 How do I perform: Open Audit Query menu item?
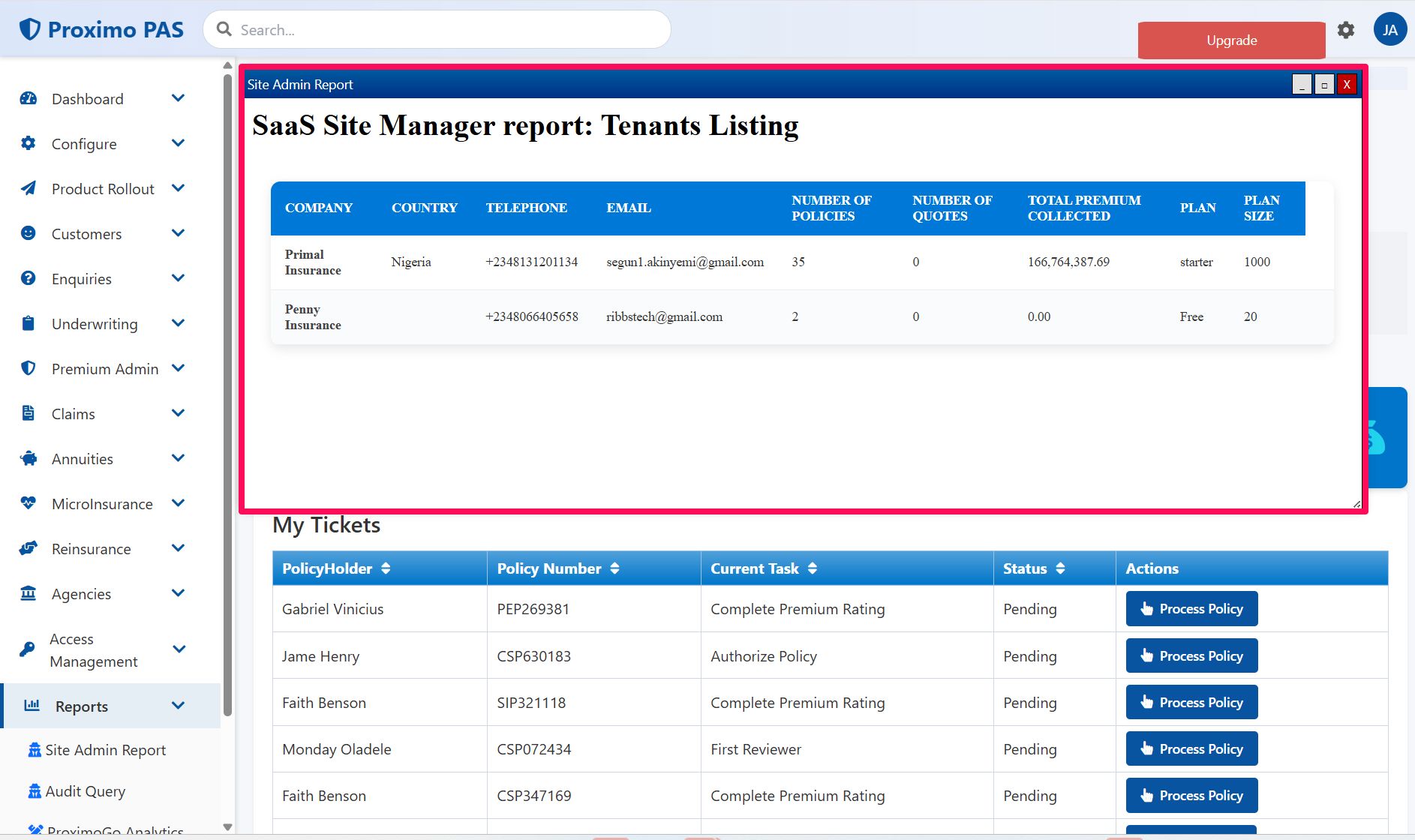pos(85,791)
